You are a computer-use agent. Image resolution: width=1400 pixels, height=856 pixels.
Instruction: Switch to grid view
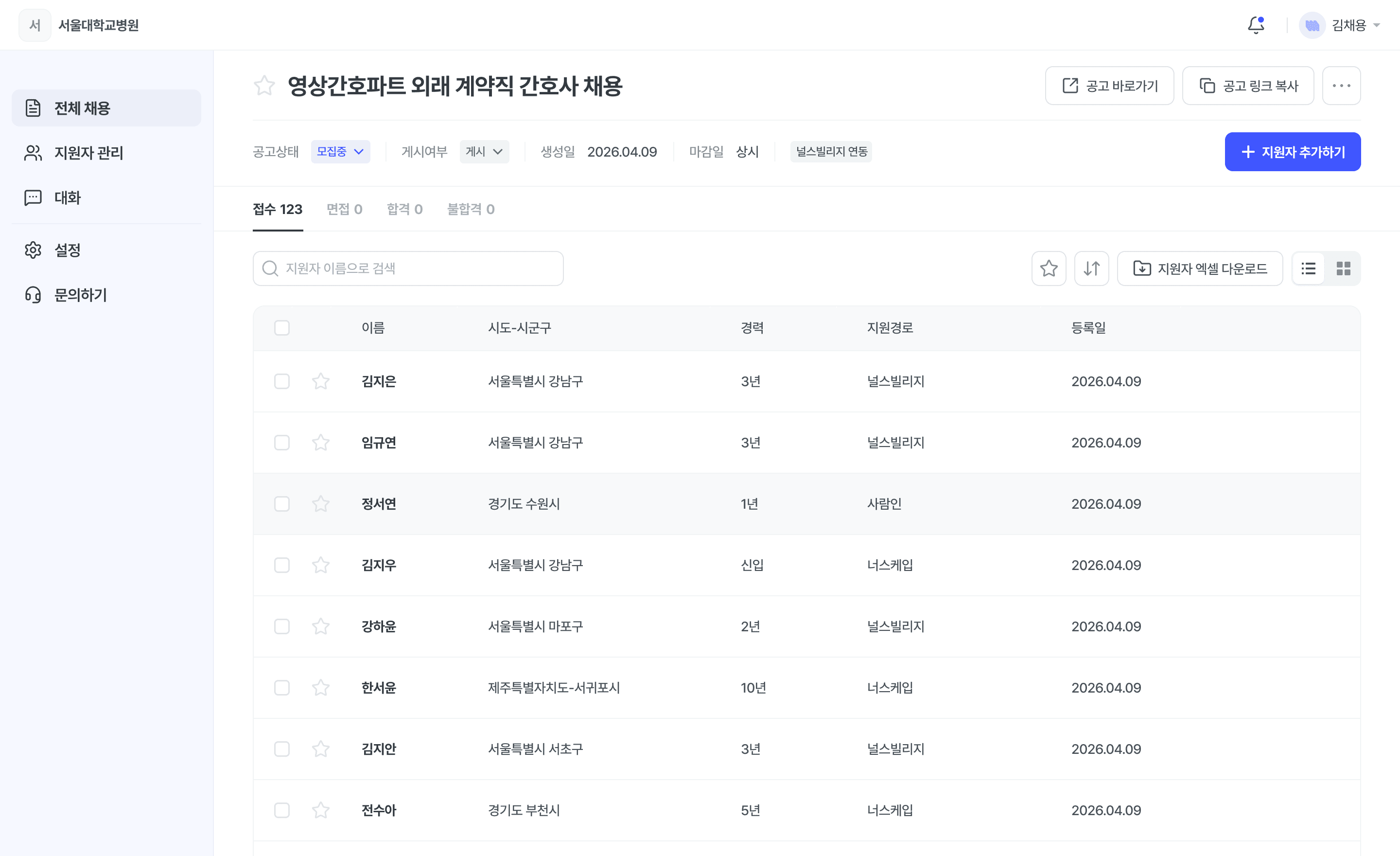click(1343, 268)
